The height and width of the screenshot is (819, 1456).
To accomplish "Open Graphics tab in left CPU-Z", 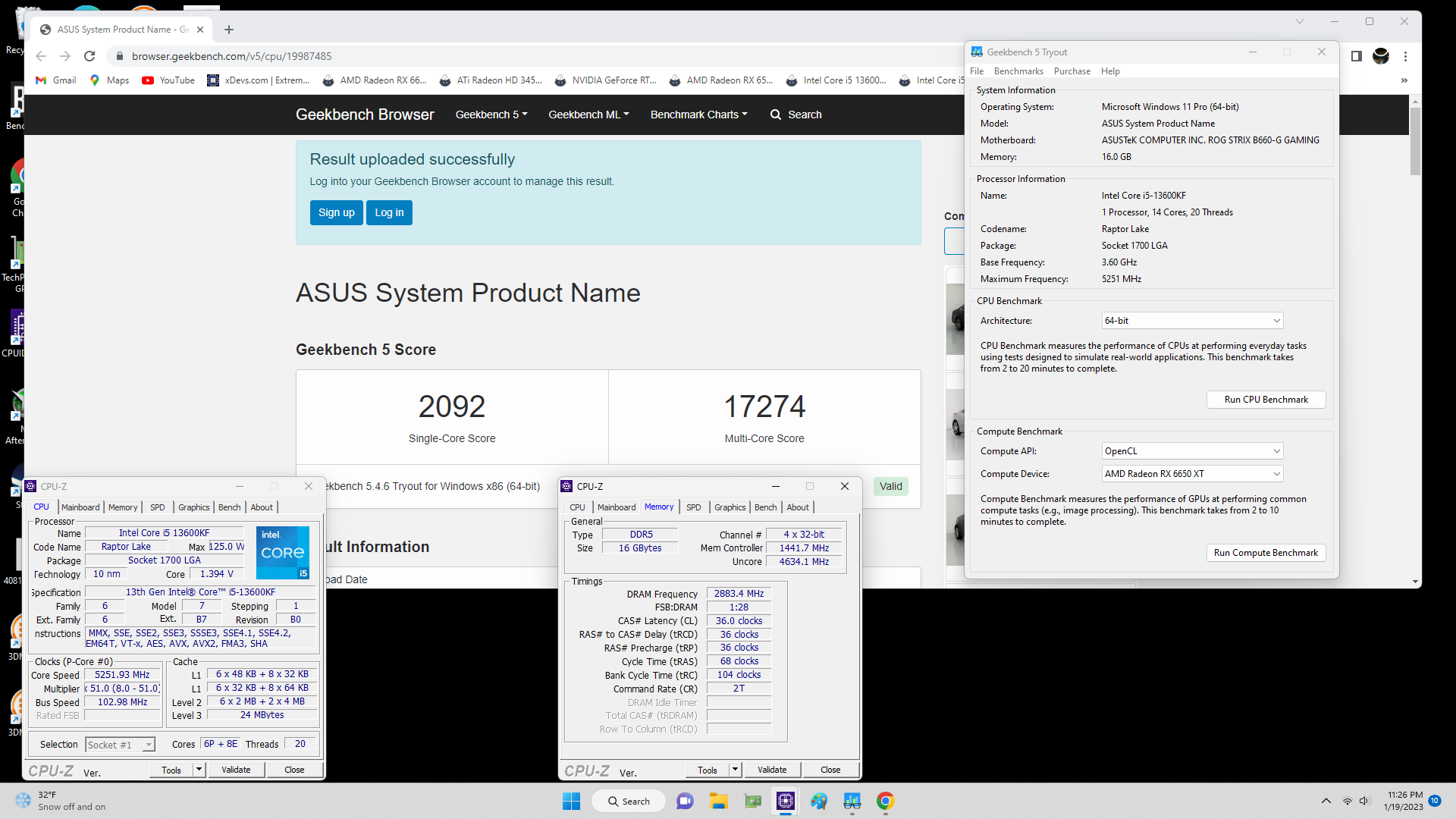I will point(194,507).
